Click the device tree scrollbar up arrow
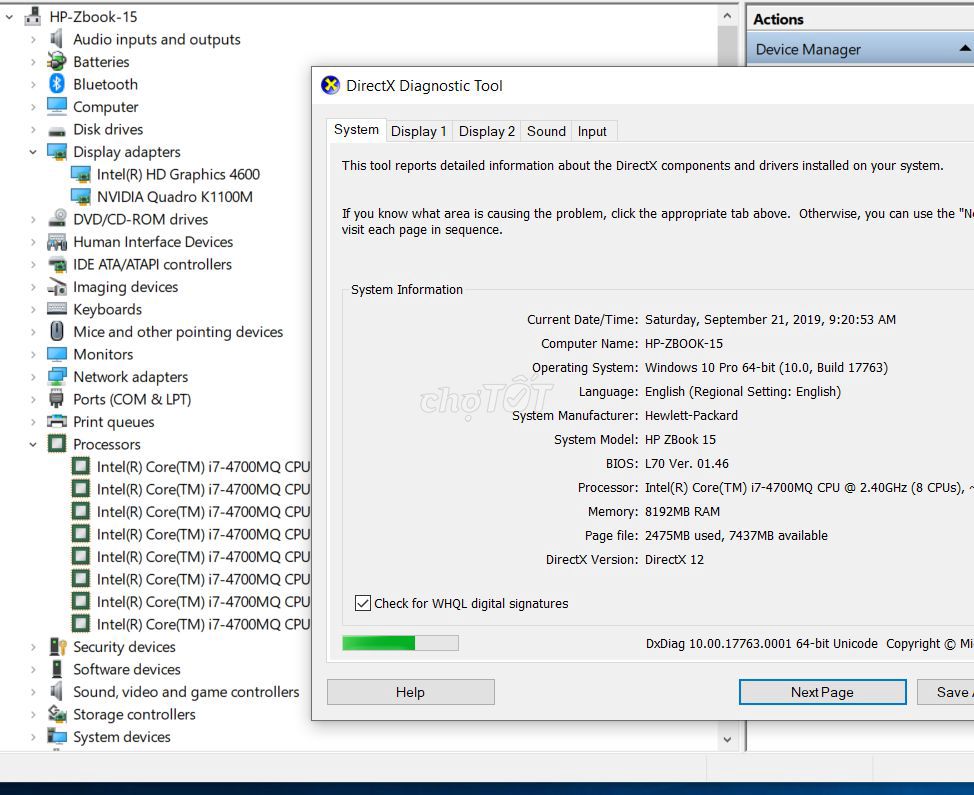Viewport: 974px width, 795px height. (727, 16)
